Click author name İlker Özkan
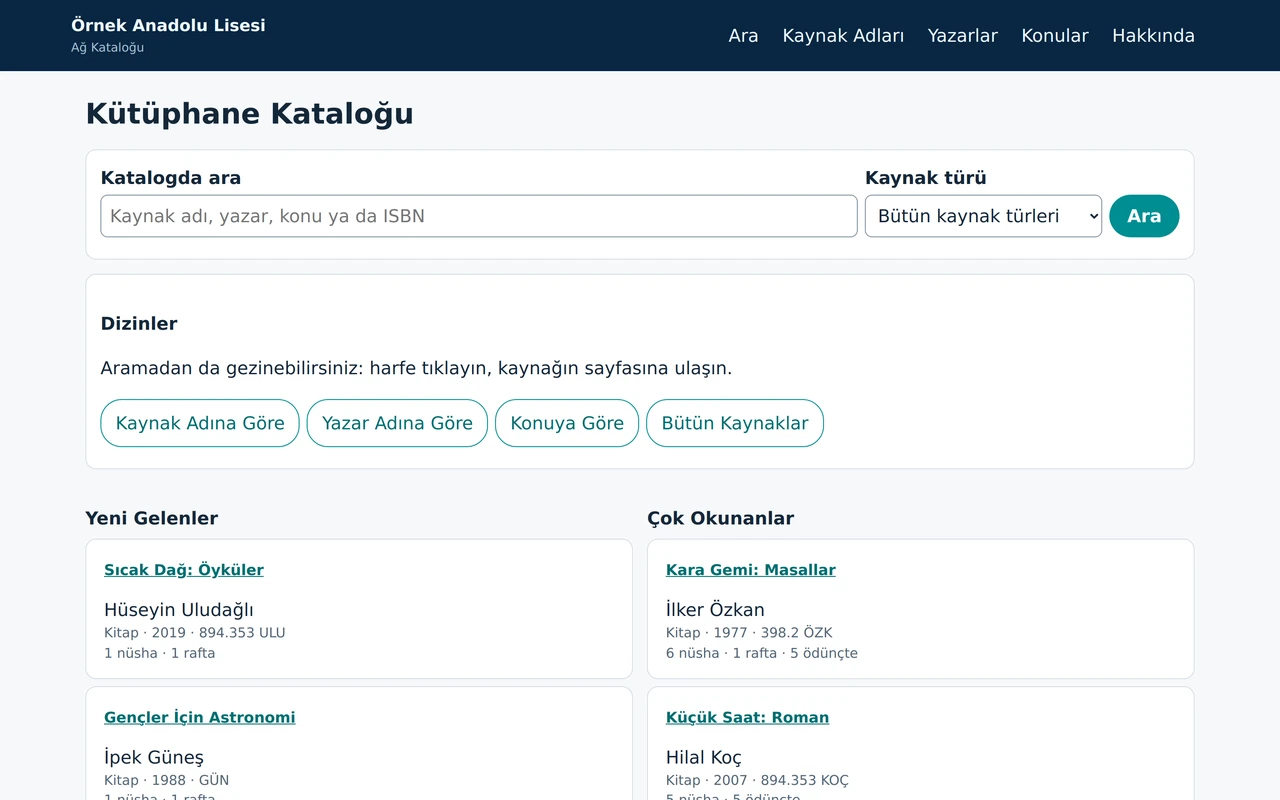The height and width of the screenshot is (800, 1280). 715,610
